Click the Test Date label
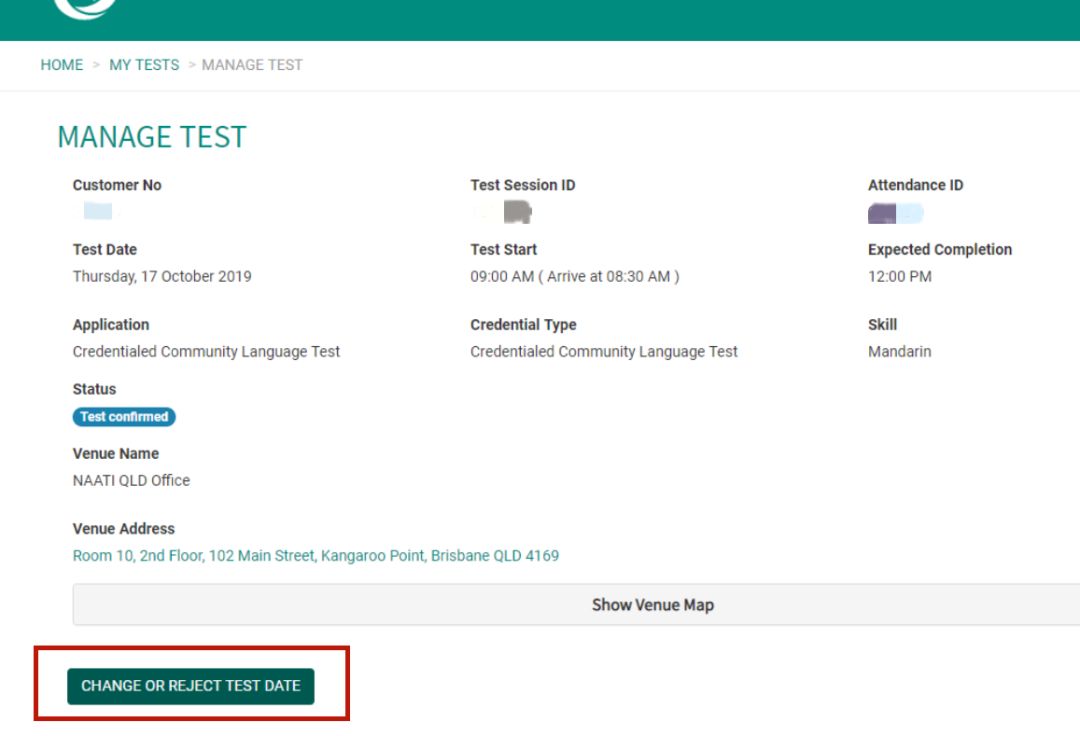Image resolution: width=1080 pixels, height=736 pixels. click(105, 249)
